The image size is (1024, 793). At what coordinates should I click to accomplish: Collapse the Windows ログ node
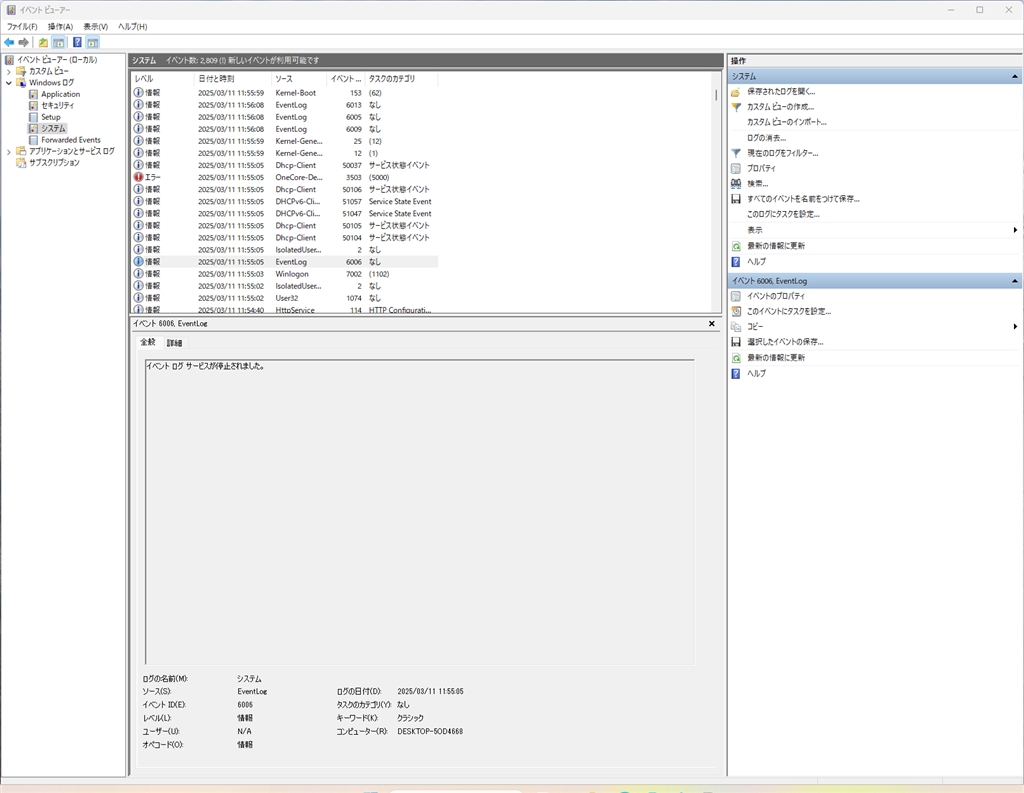[8, 83]
